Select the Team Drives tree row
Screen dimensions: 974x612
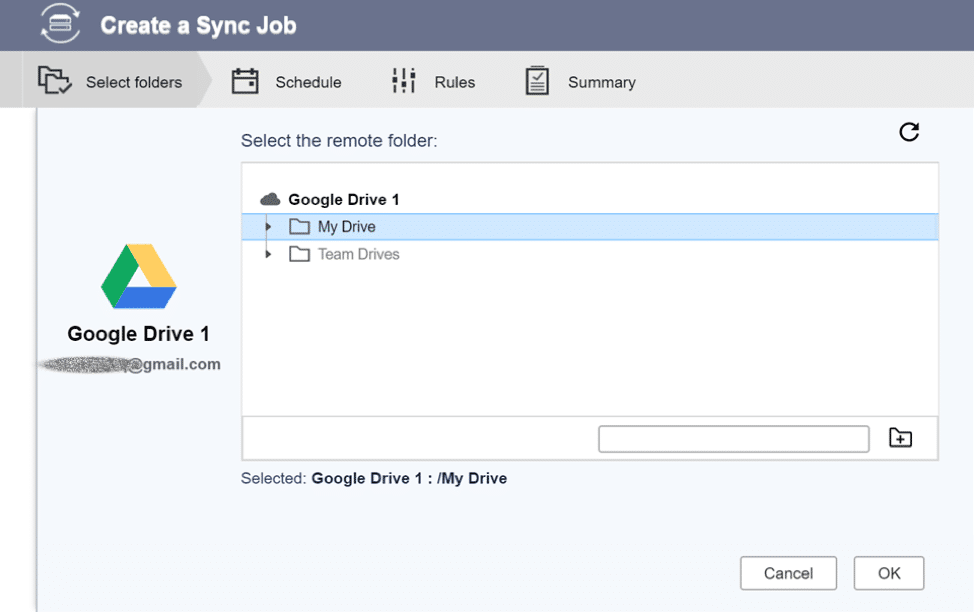[x=589, y=254]
